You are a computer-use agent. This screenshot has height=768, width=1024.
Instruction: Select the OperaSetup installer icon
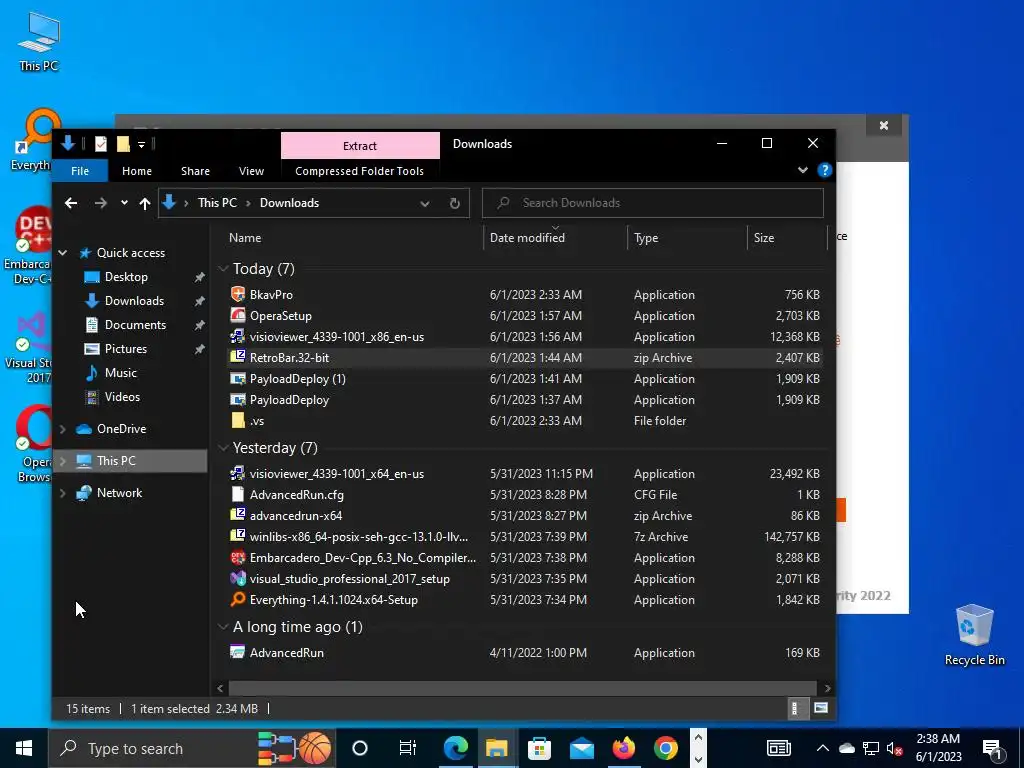tap(238, 315)
